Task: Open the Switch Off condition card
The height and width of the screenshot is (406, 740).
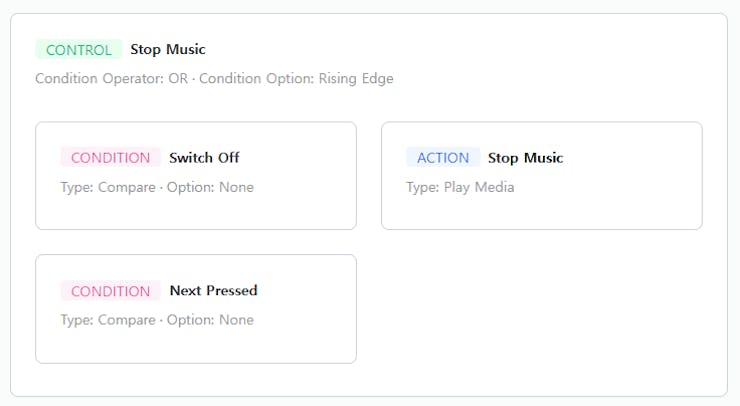Action: click(x=196, y=207)
